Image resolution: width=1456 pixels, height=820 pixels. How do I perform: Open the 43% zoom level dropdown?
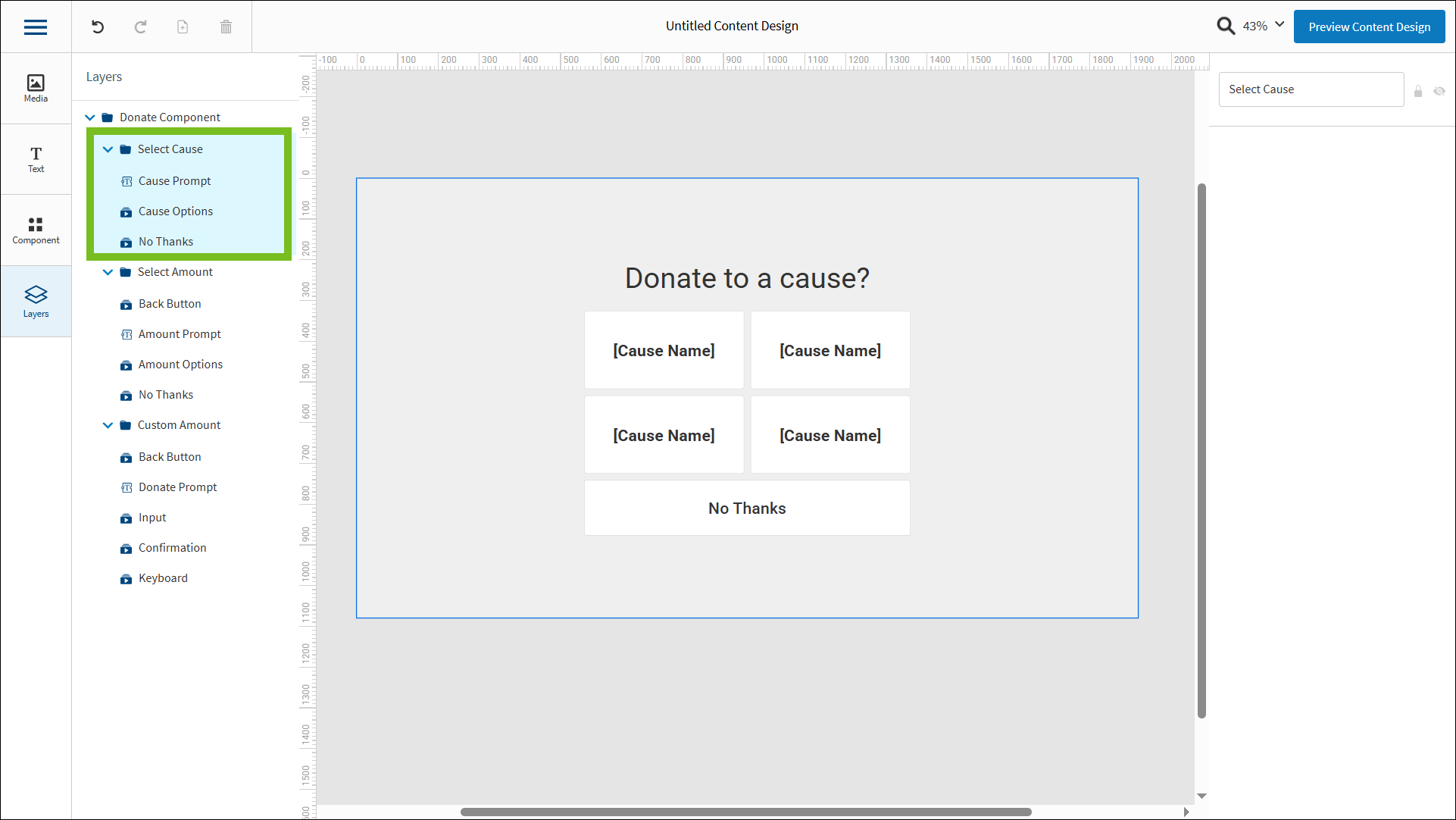pyautogui.click(x=1261, y=25)
